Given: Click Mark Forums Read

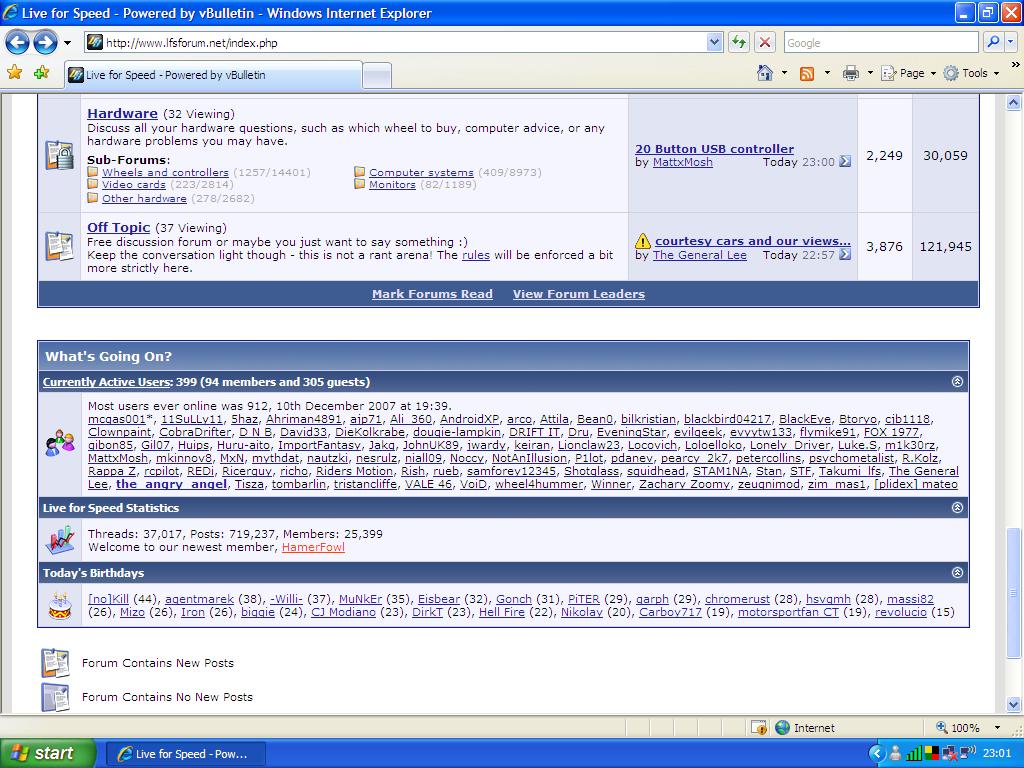Looking at the screenshot, I should click(432, 294).
